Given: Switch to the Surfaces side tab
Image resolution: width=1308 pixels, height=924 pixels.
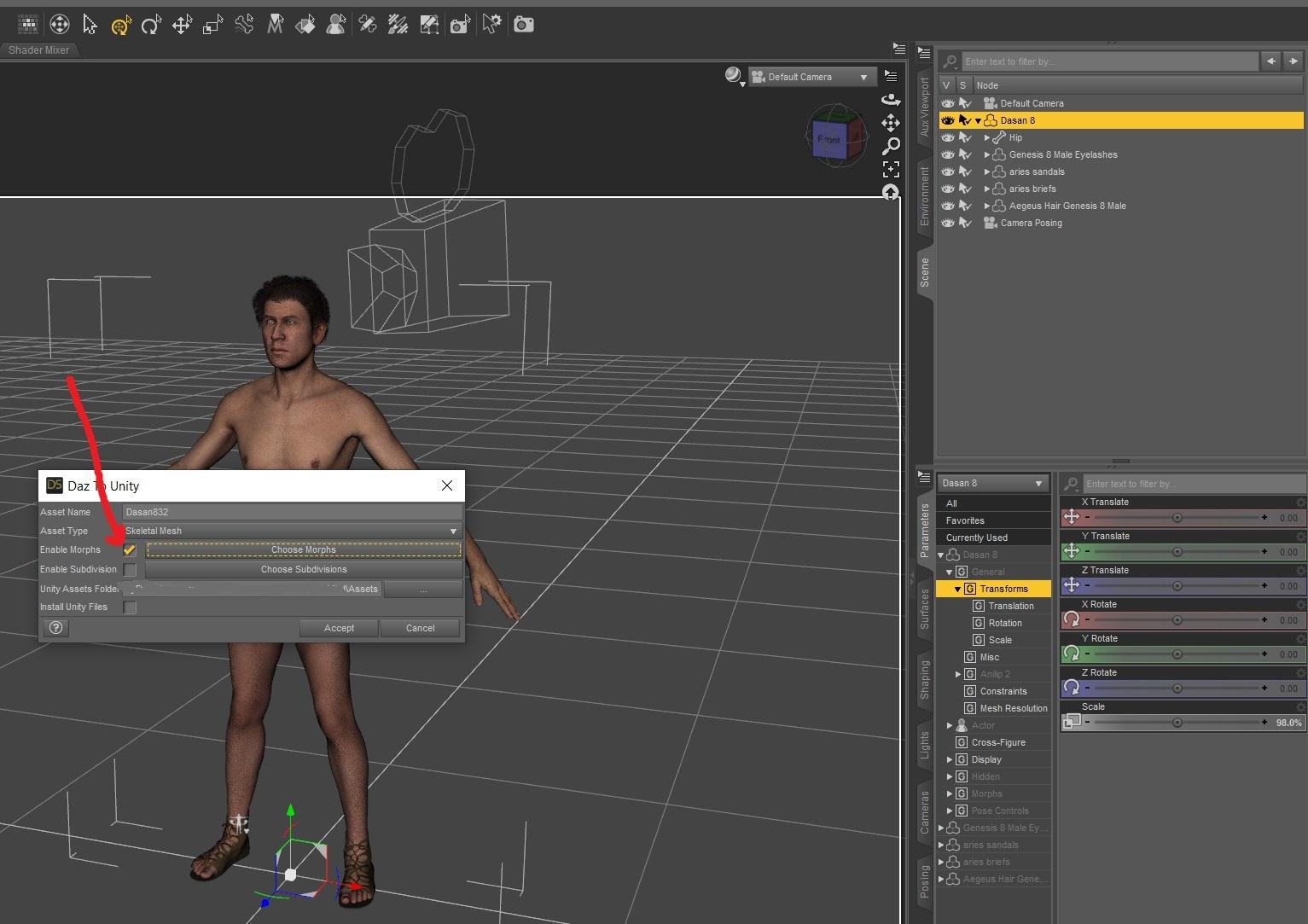Looking at the screenshot, I should pyautogui.click(x=924, y=608).
